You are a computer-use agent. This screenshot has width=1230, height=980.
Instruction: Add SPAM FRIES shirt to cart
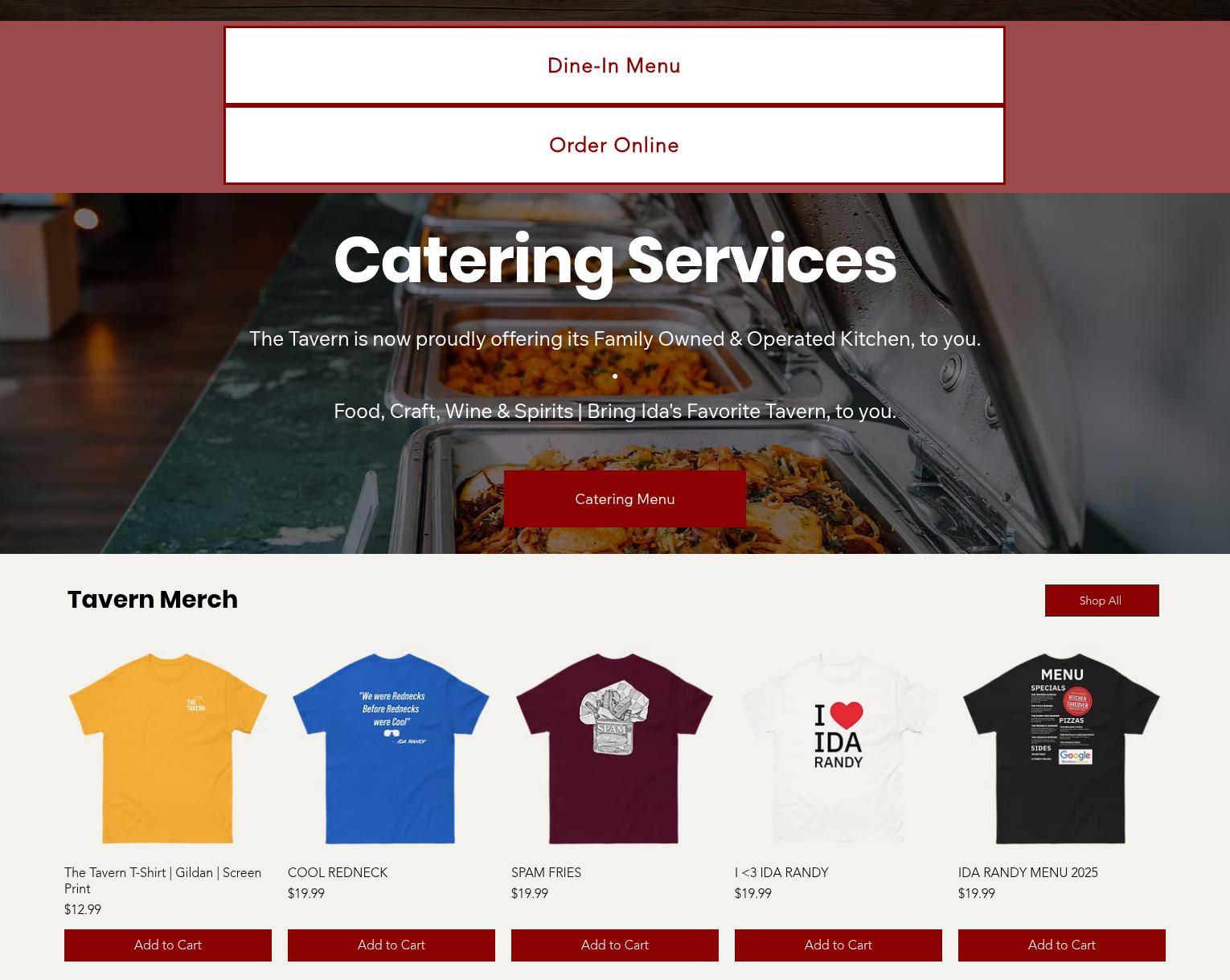615,945
